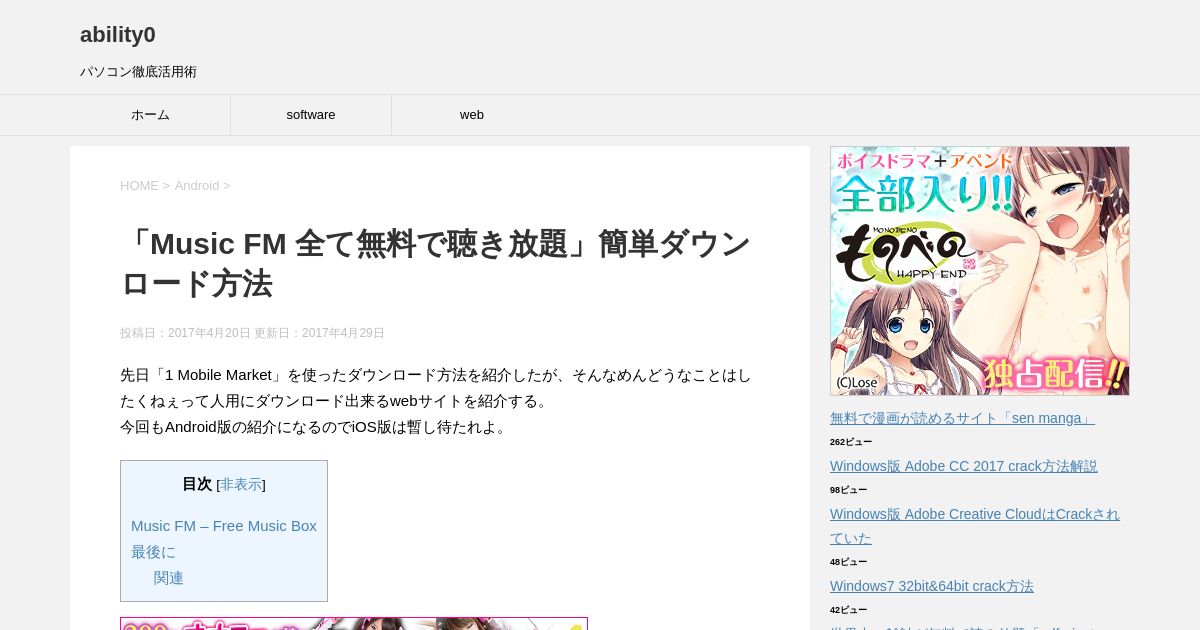This screenshot has width=1200, height=630.
Task: Click the 262ビュー view count
Action: tap(851, 442)
